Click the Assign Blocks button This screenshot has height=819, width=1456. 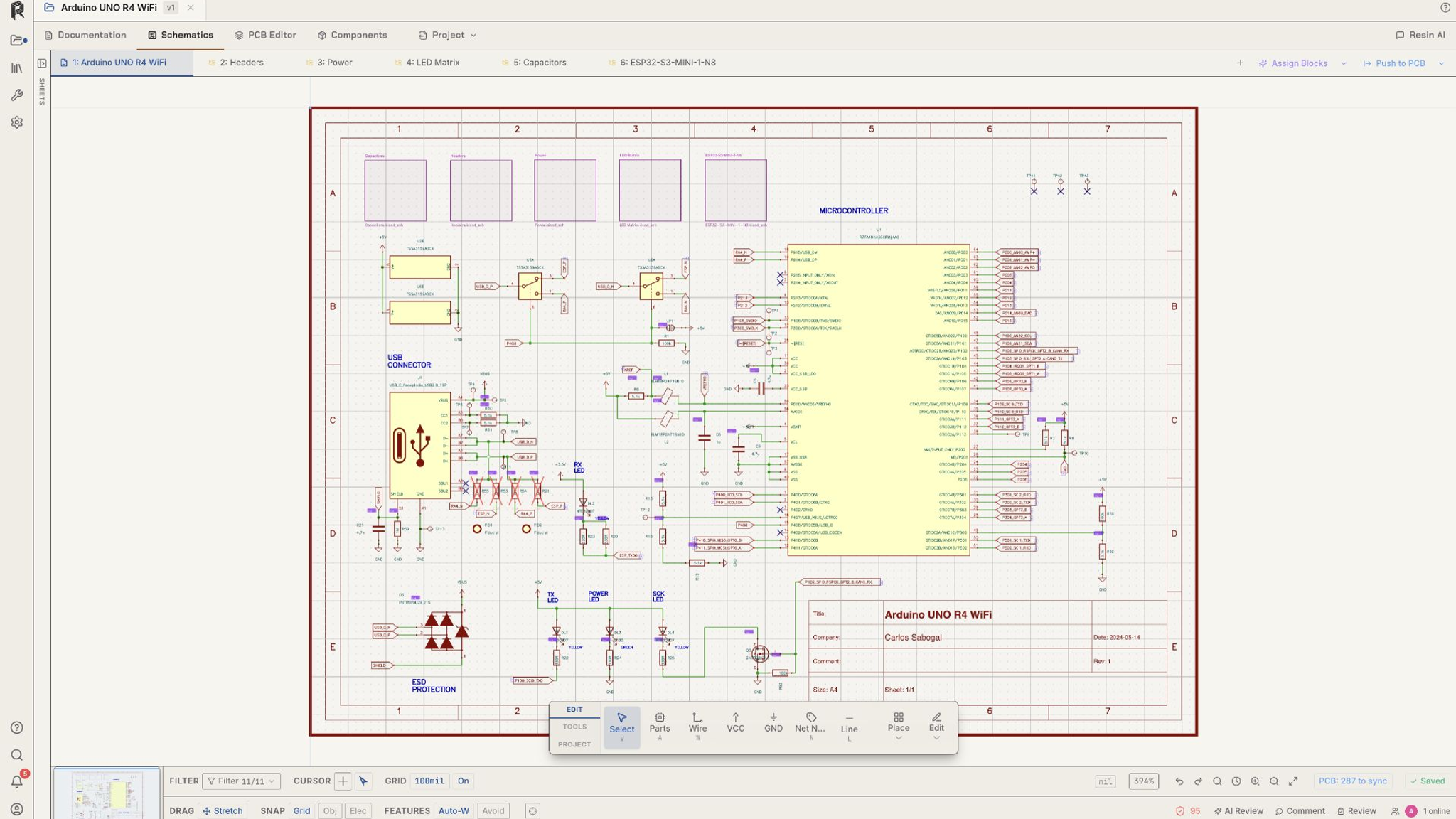click(x=1292, y=63)
